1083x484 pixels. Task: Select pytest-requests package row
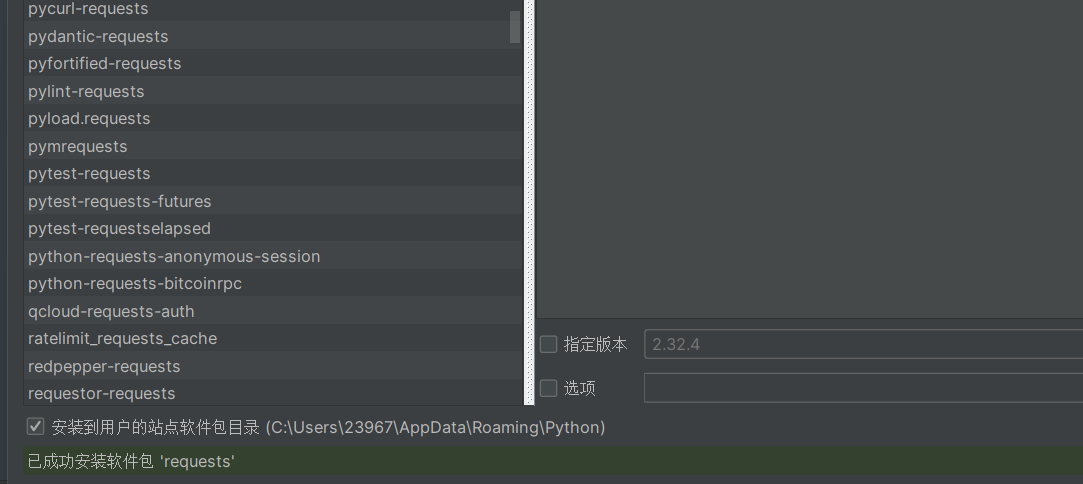pos(273,173)
